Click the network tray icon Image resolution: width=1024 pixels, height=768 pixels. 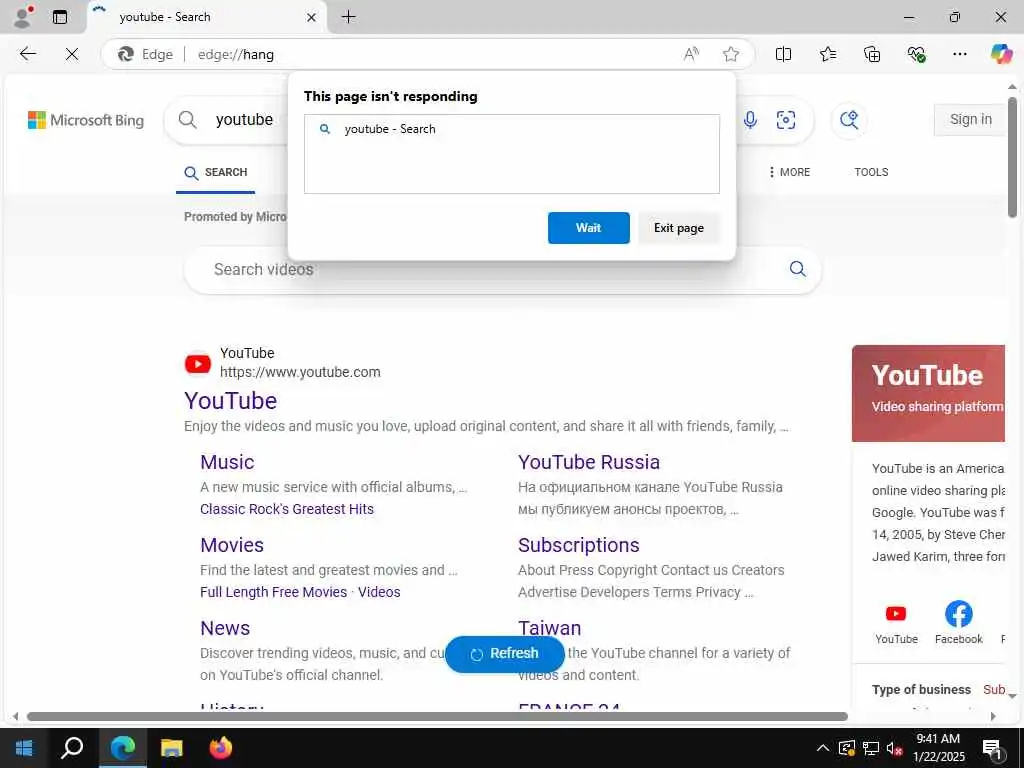click(871, 748)
